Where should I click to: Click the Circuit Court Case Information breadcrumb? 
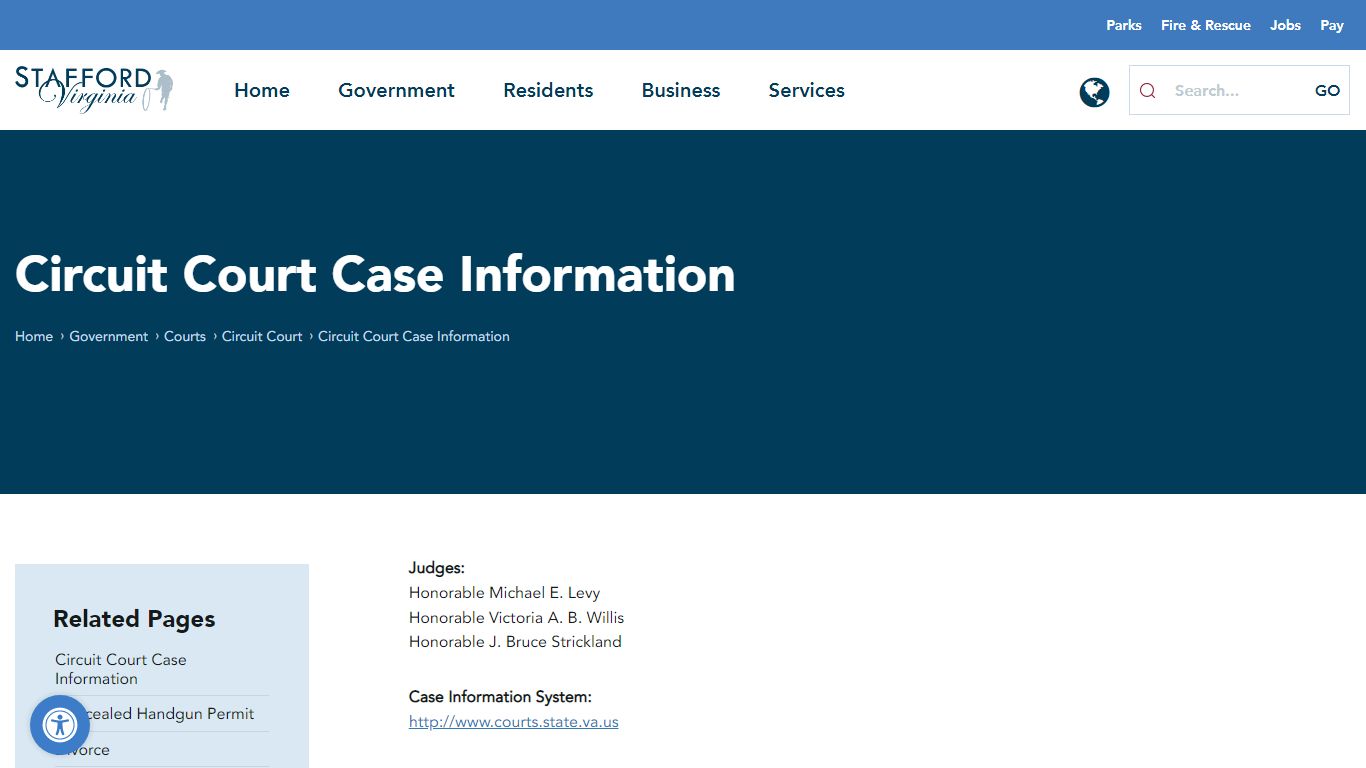click(x=414, y=336)
